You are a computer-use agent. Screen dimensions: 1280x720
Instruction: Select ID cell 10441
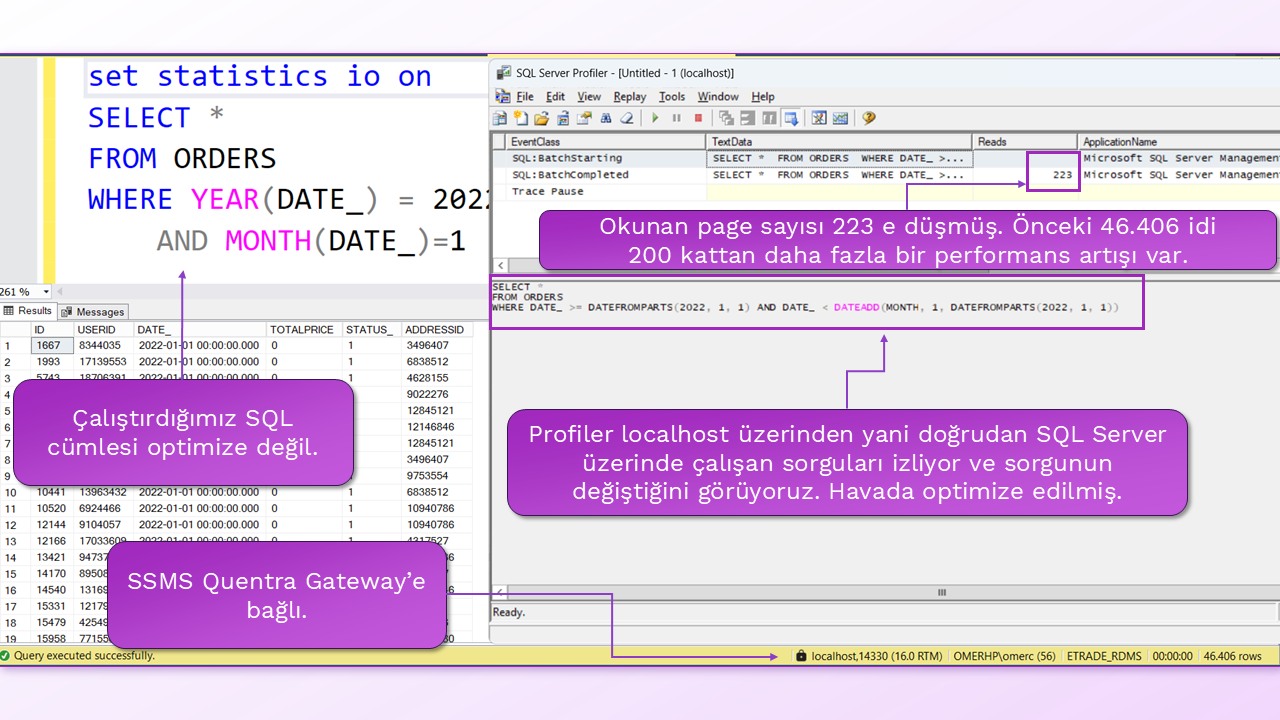click(x=52, y=492)
